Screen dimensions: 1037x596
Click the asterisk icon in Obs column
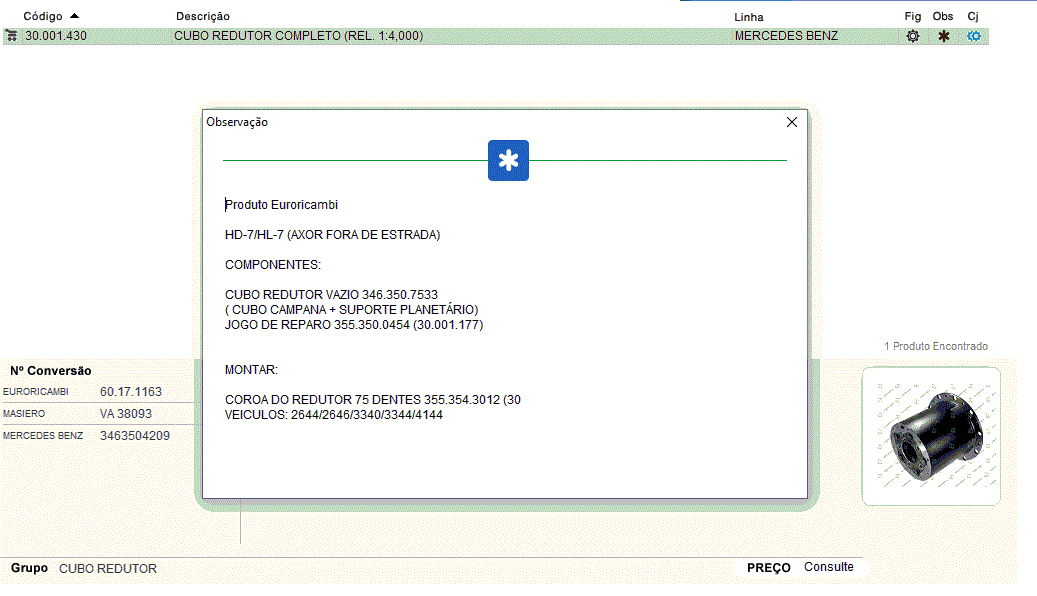pyautogui.click(x=943, y=36)
